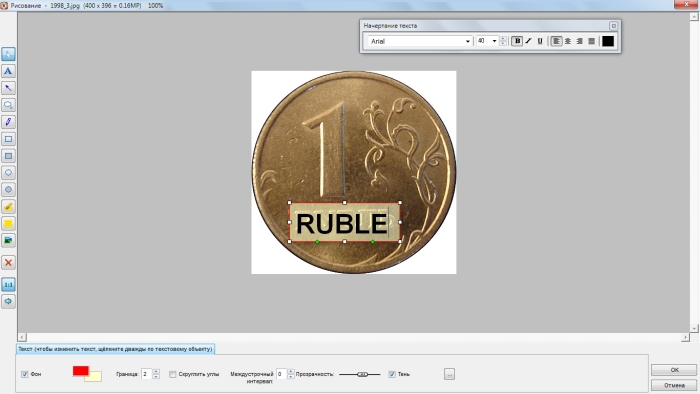Choose the arrow line tool
The image size is (700, 394).
(x=8, y=88)
